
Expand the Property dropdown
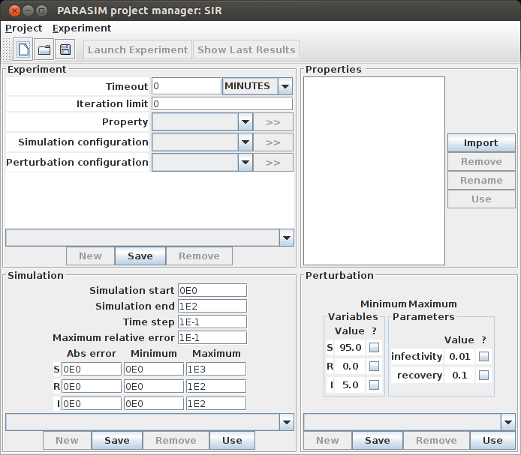tap(202, 122)
